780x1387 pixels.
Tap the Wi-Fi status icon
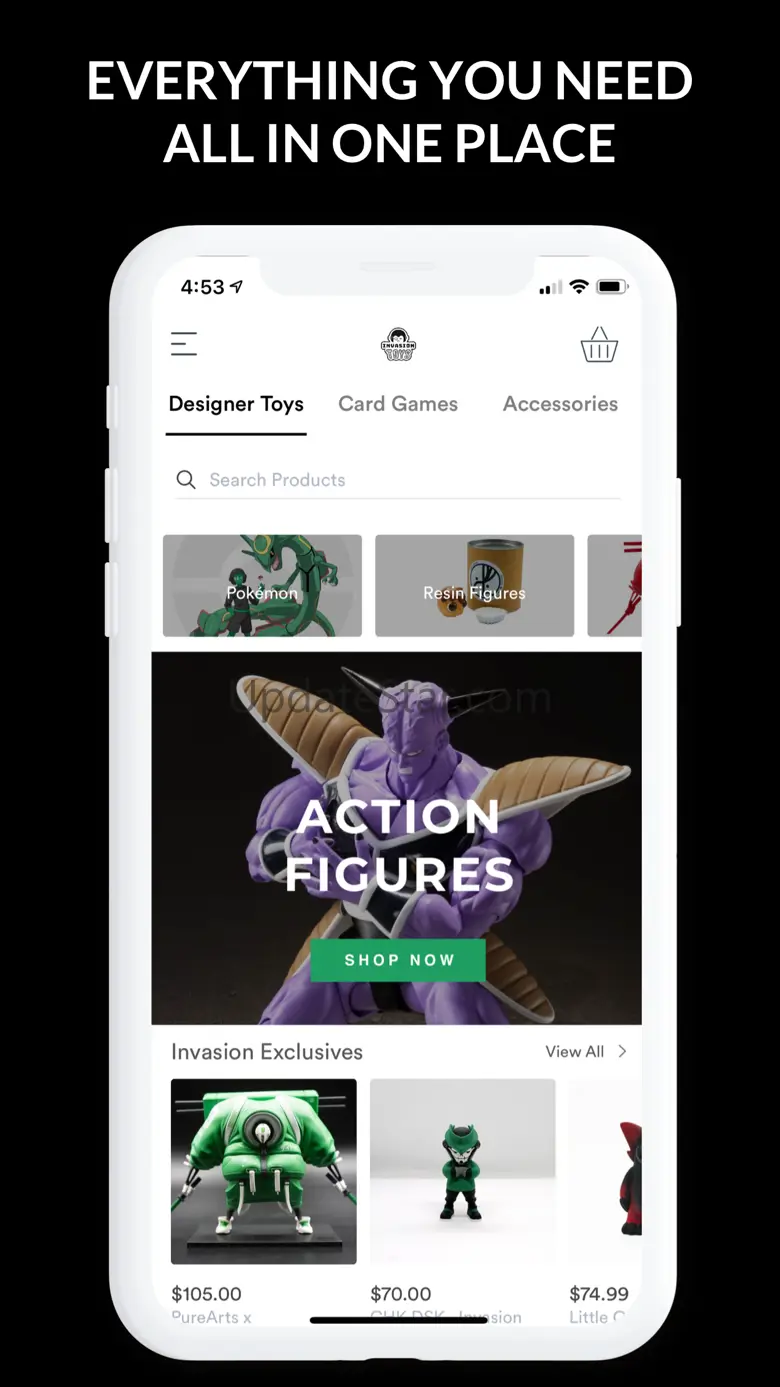tap(578, 287)
